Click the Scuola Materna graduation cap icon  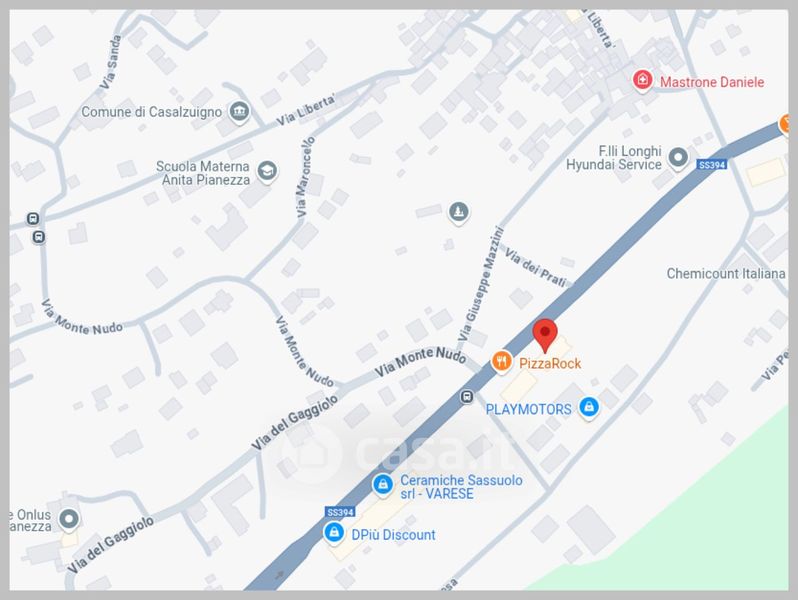coord(267,171)
